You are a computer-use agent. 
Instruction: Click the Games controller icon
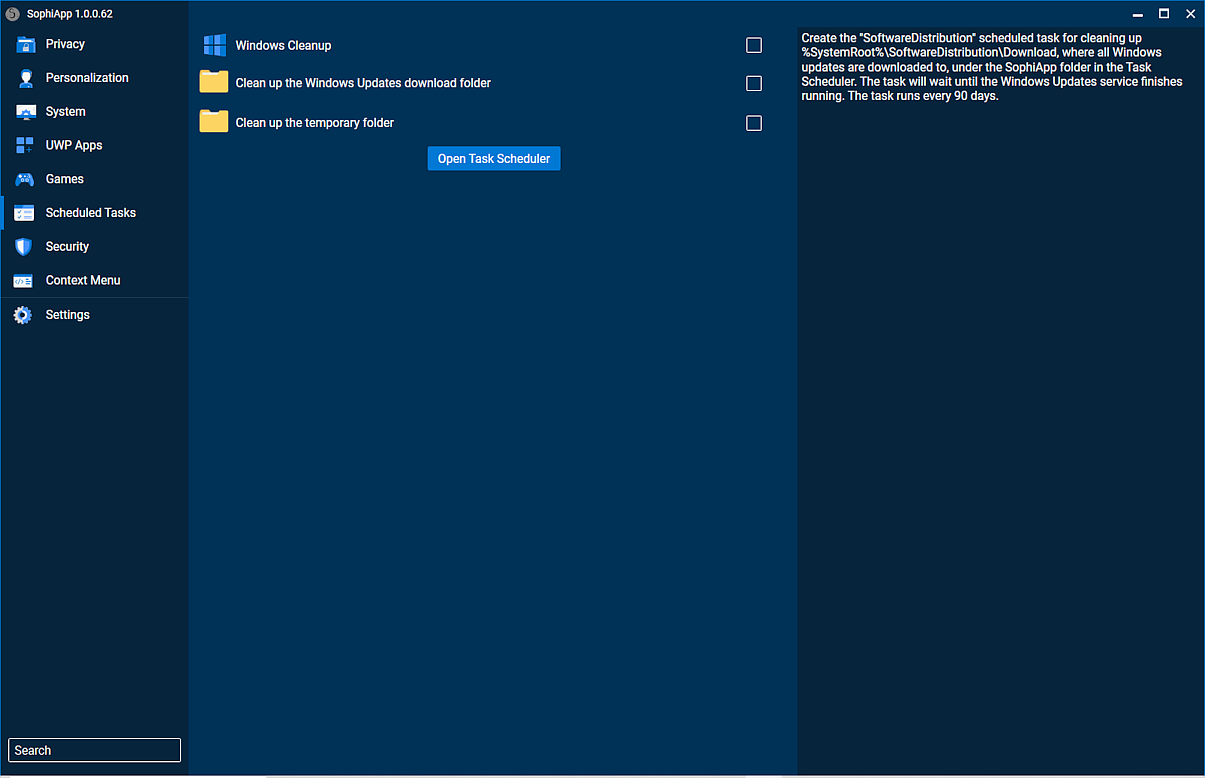25,179
